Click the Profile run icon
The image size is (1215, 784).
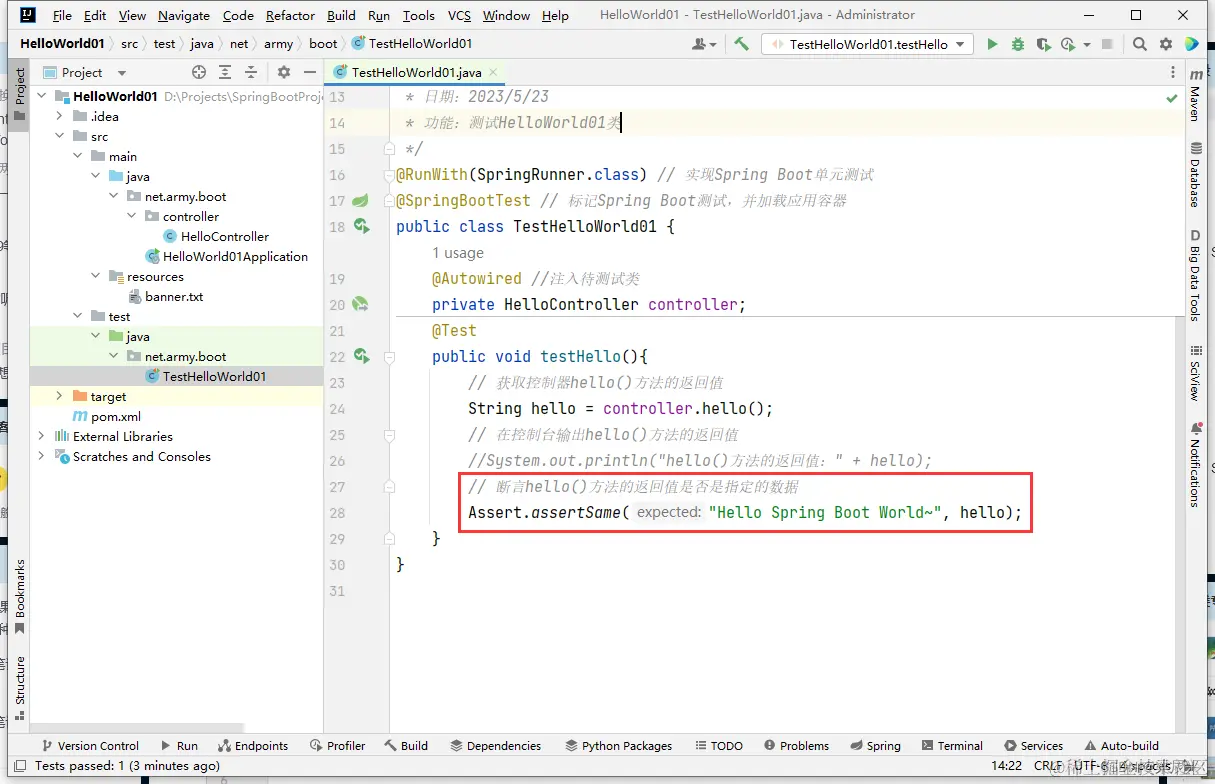1068,44
